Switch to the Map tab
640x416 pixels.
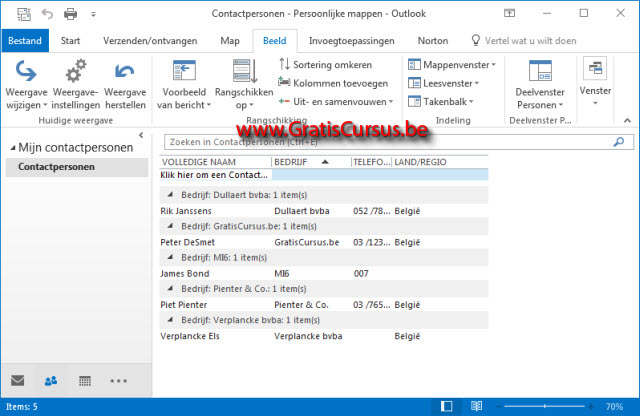click(230, 41)
